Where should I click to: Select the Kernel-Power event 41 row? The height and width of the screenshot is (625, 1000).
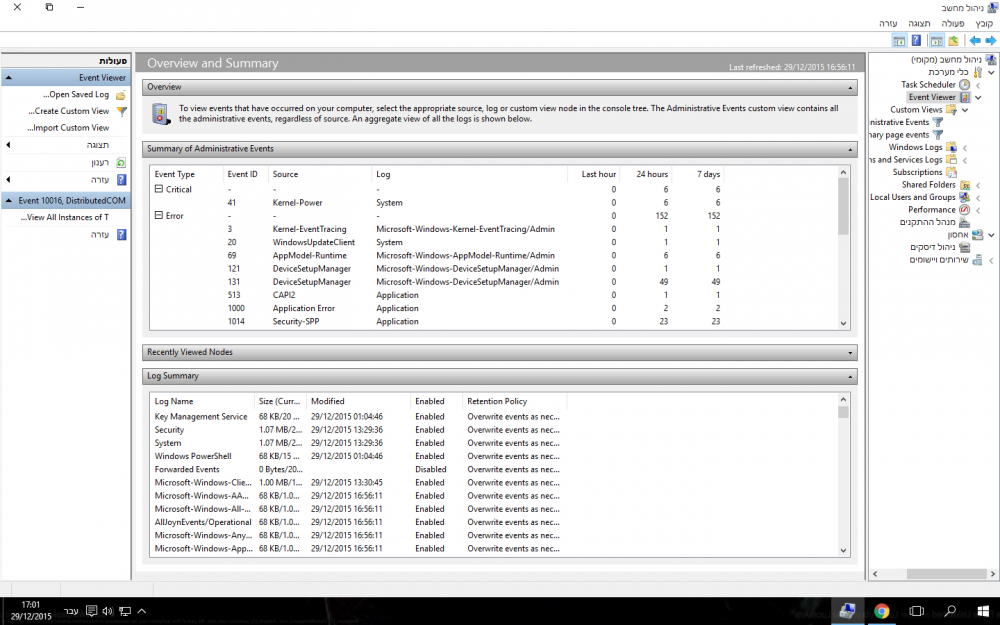coord(437,203)
